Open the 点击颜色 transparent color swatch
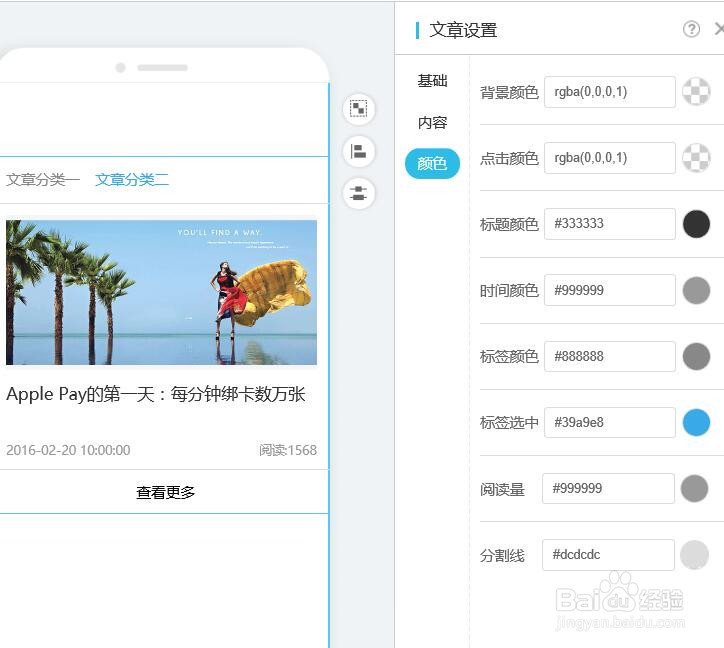 point(696,158)
